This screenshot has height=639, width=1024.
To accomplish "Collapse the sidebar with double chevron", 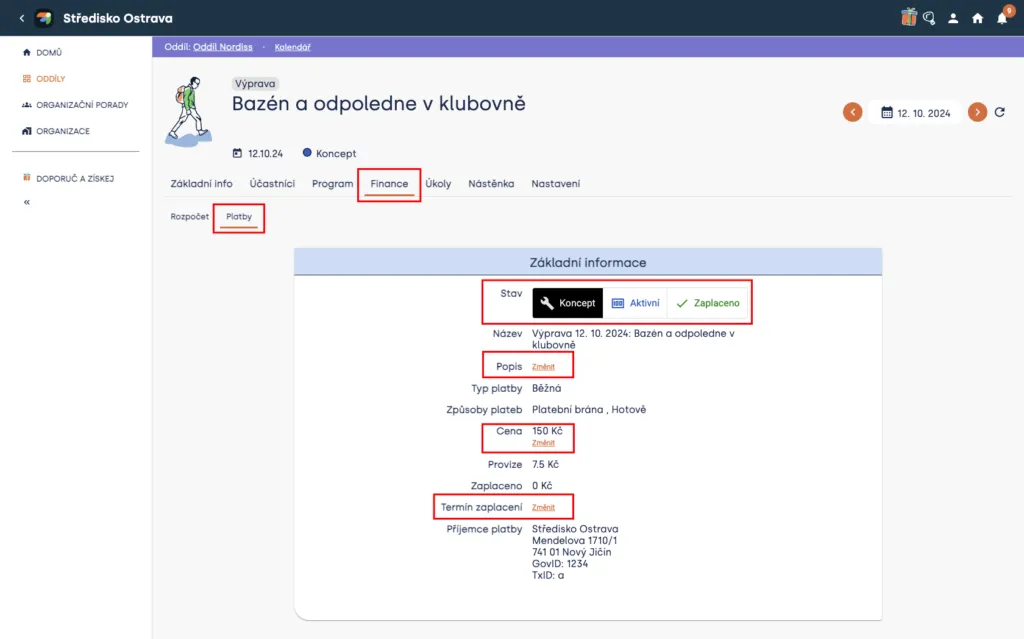I will [27, 202].
